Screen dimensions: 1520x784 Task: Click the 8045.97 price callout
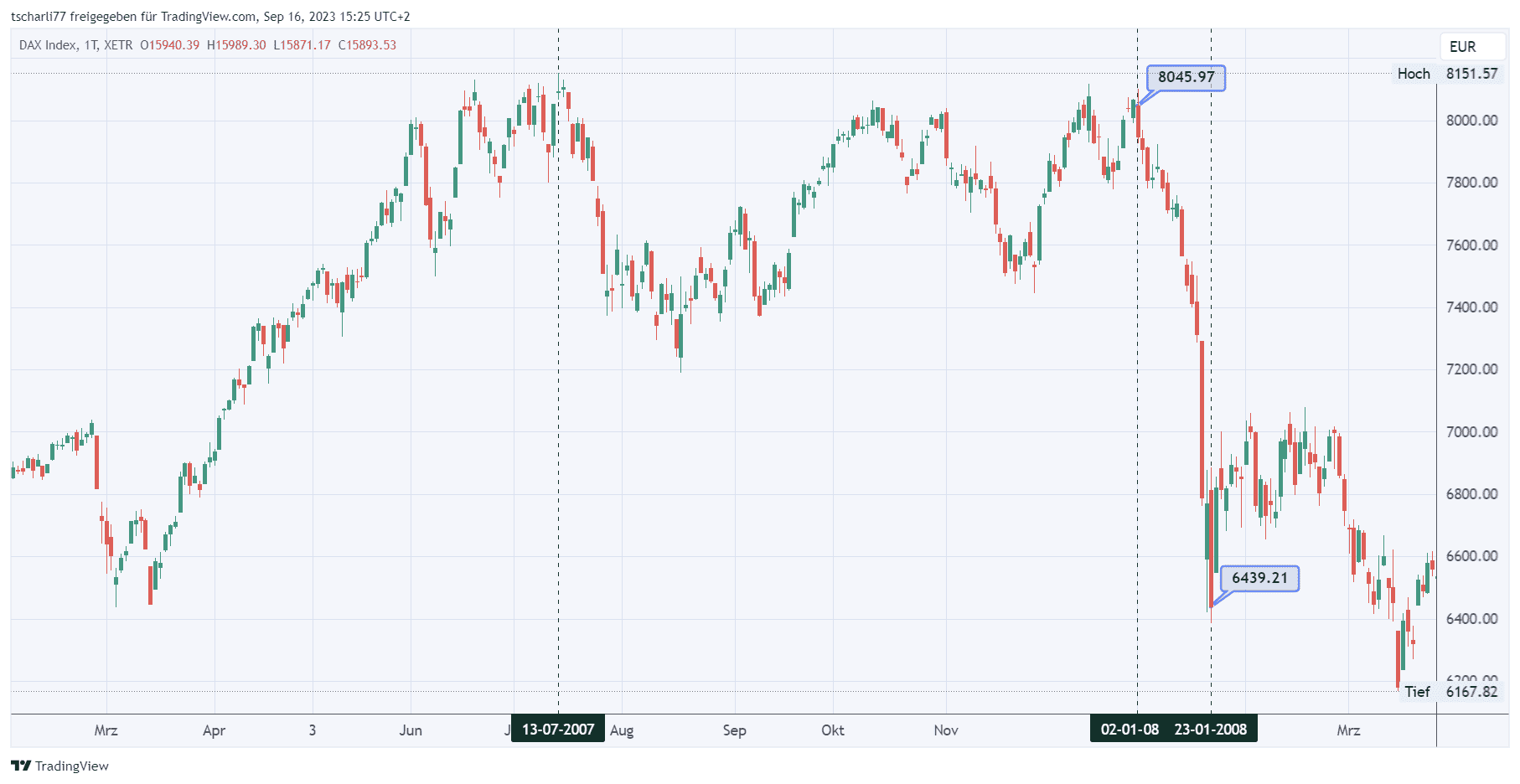[1186, 77]
